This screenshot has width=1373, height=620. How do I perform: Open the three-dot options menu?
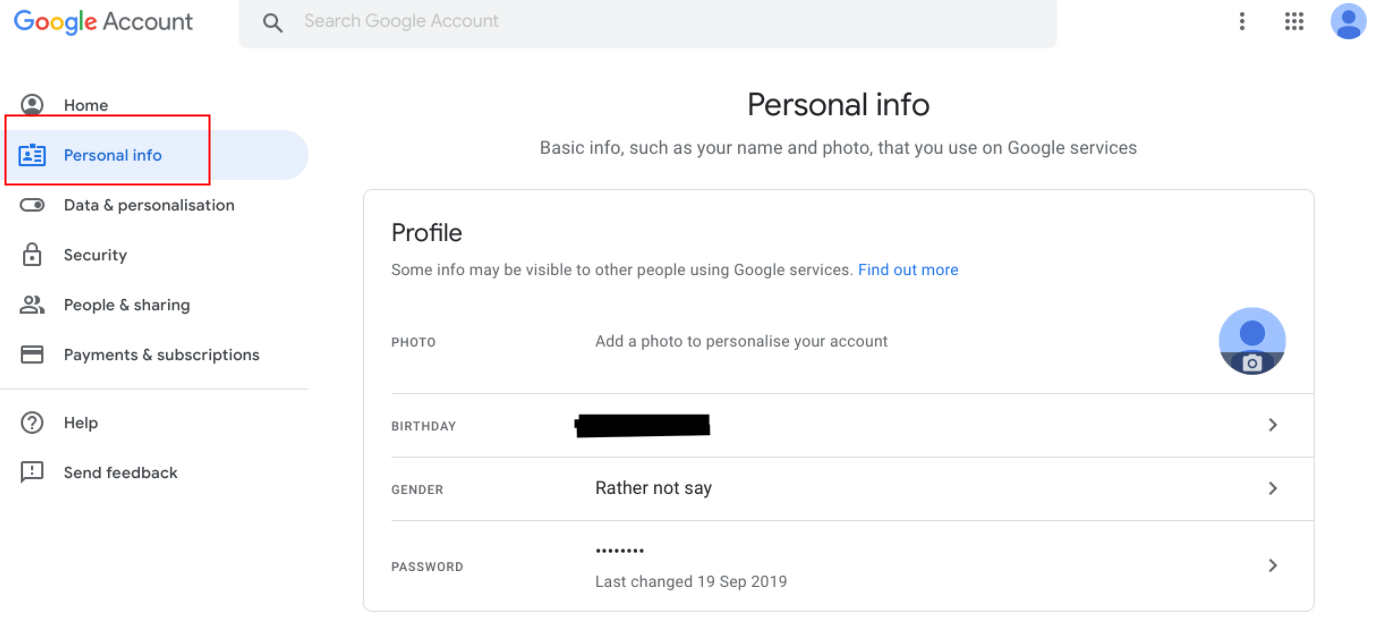(1242, 20)
